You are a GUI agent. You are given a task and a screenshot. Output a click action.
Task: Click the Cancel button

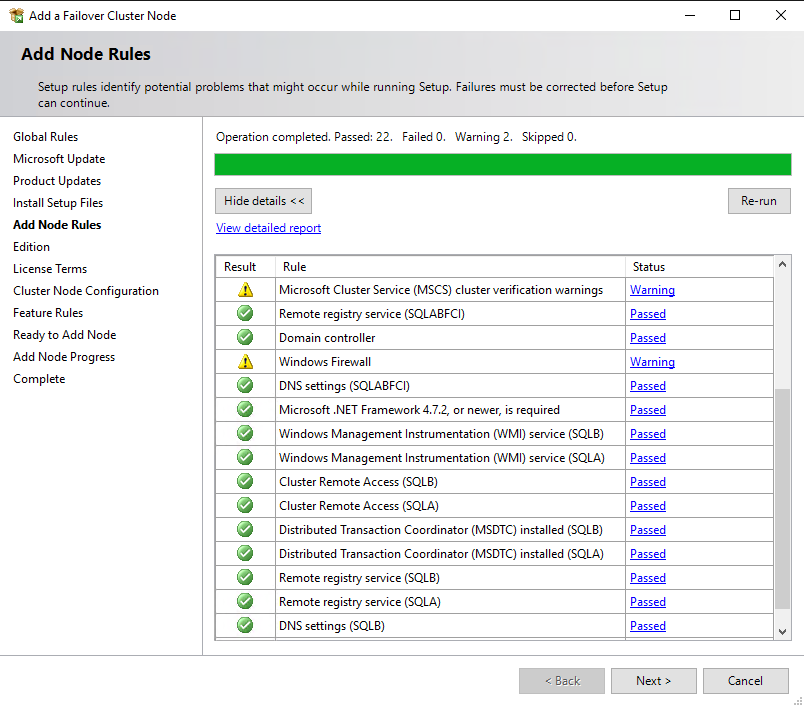click(745, 681)
